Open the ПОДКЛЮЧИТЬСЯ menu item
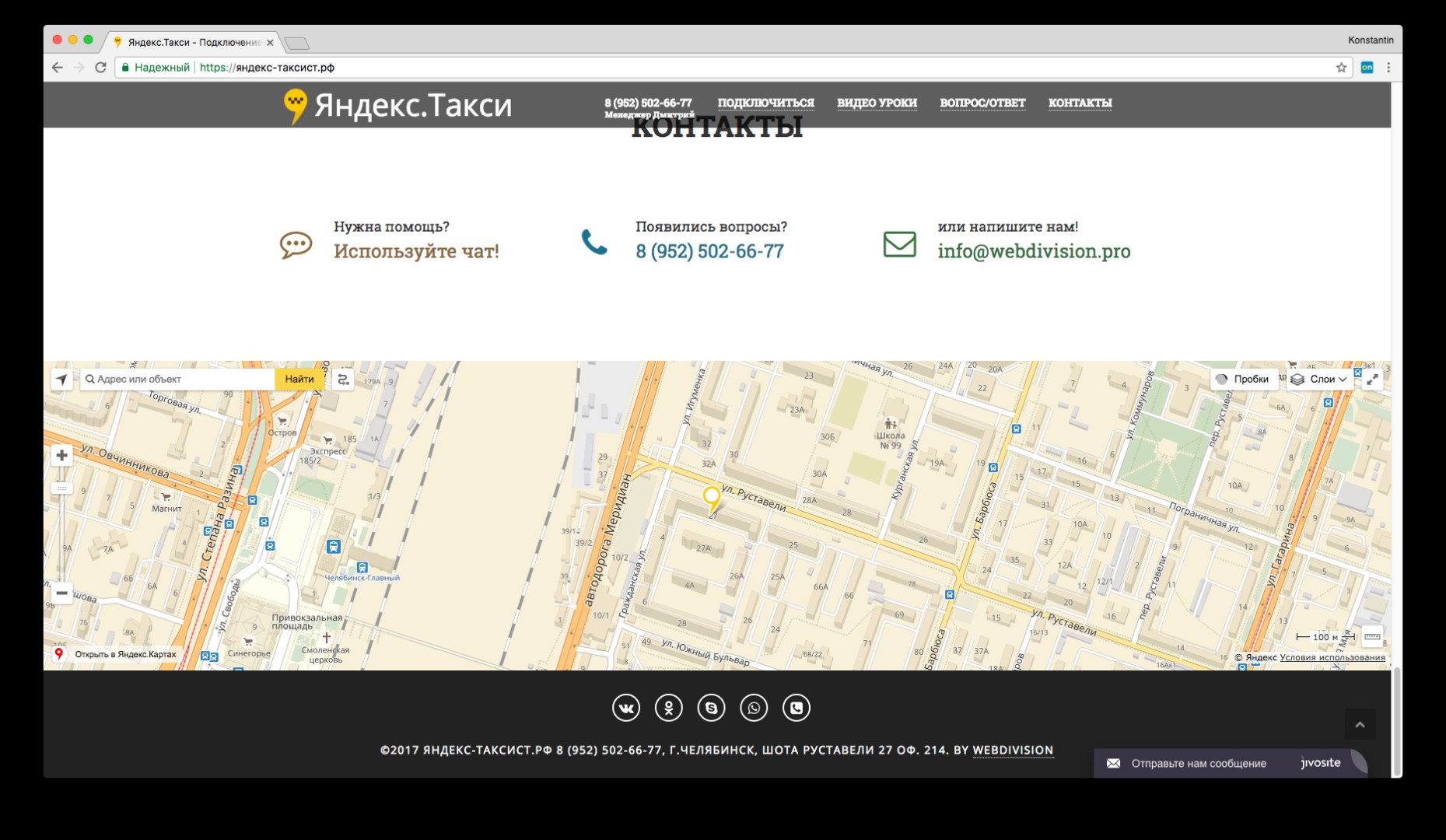 pyautogui.click(x=765, y=103)
